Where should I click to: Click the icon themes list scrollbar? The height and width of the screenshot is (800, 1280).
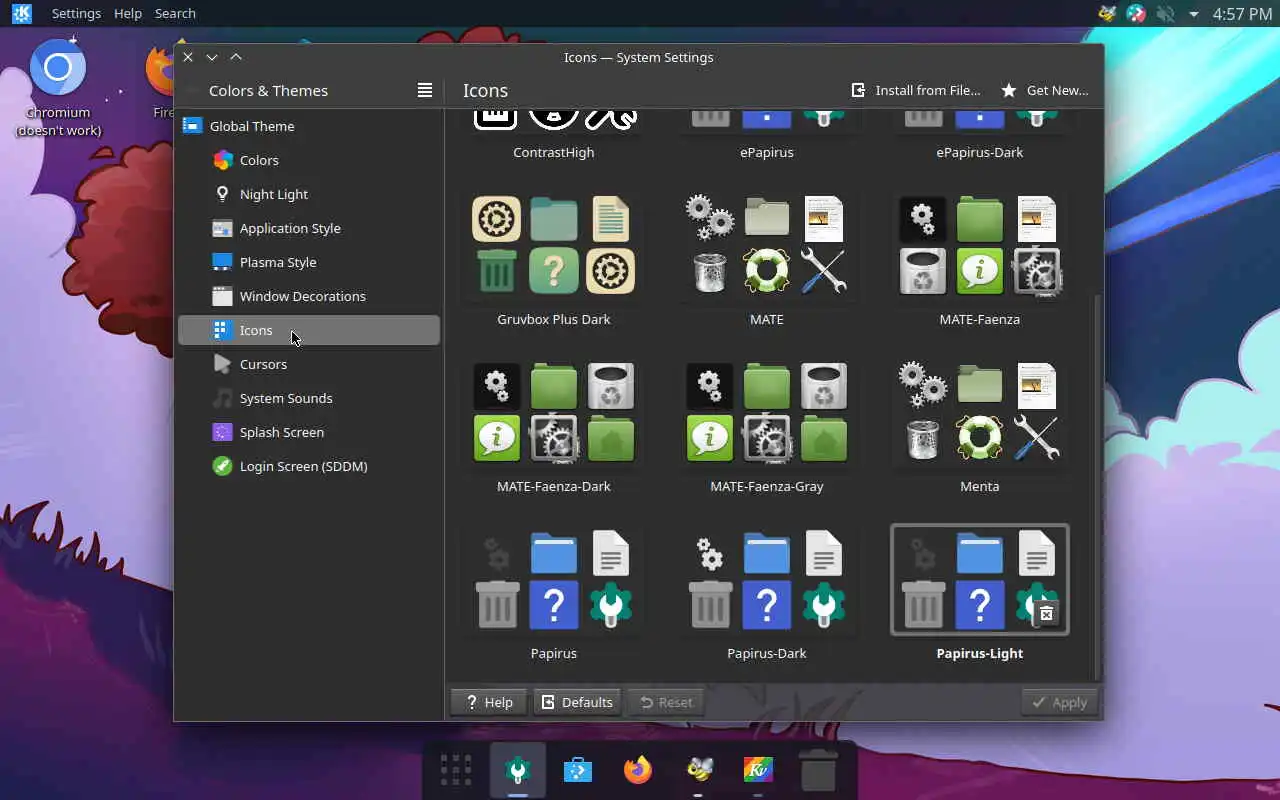coord(1098,485)
